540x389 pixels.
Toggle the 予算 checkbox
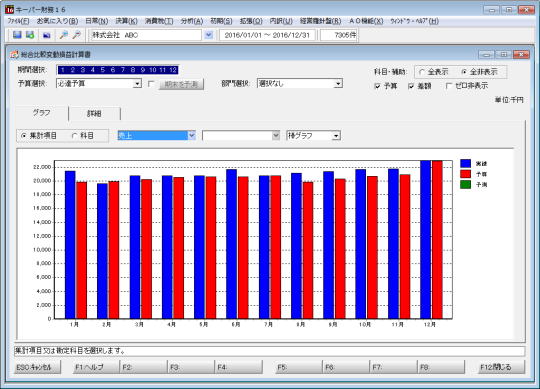click(x=377, y=86)
